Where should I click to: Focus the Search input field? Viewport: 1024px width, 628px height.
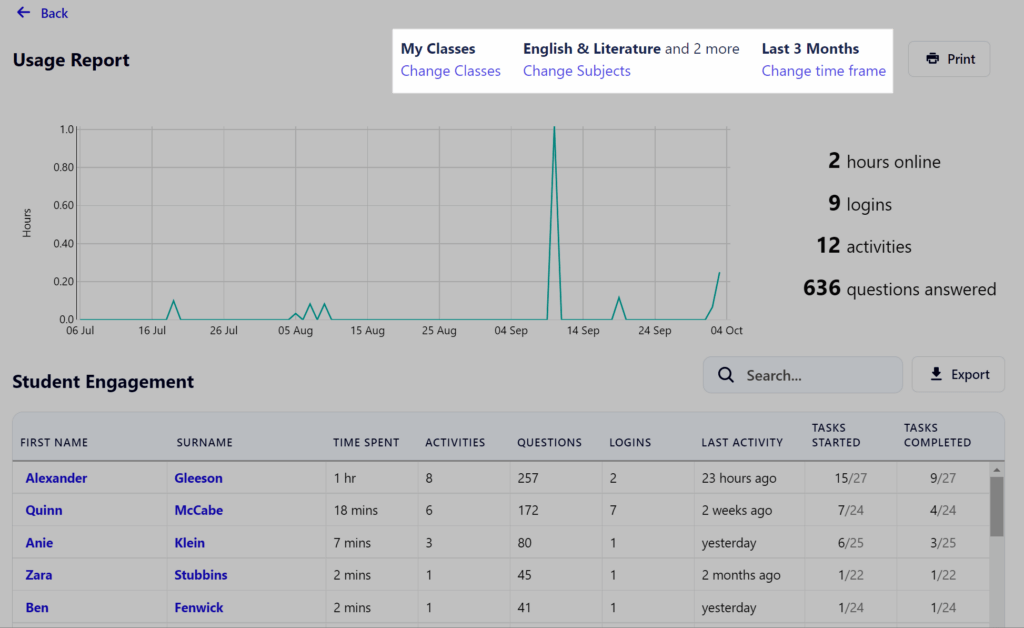click(803, 375)
